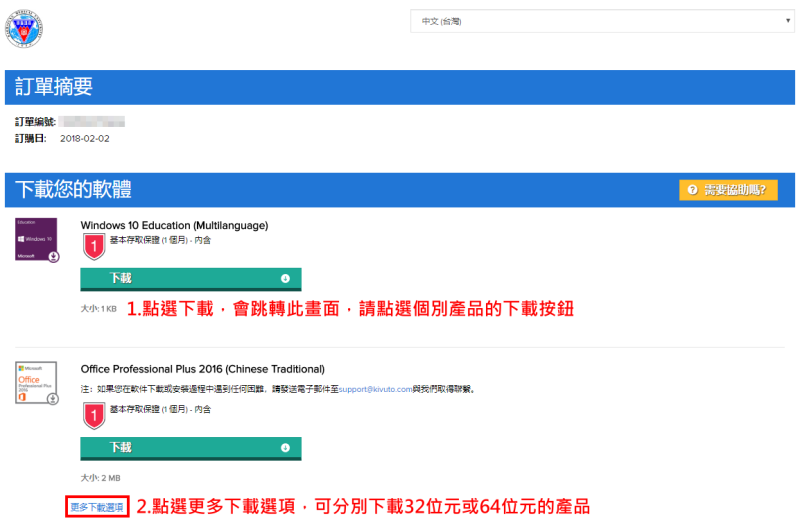Download Office Professional Plus 2016 with 下載 button

point(191,449)
